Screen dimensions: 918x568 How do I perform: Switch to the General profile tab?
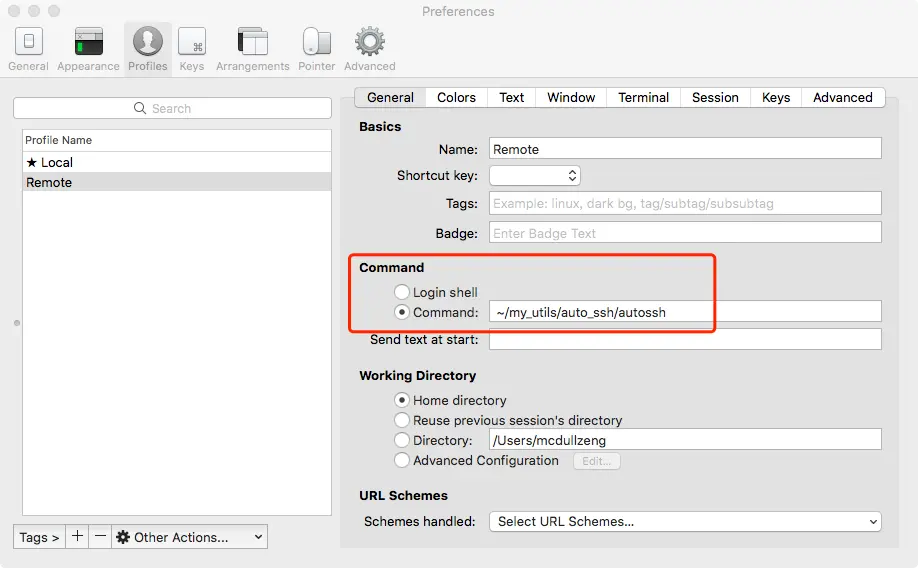pyautogui.click(x=391, y=98)
